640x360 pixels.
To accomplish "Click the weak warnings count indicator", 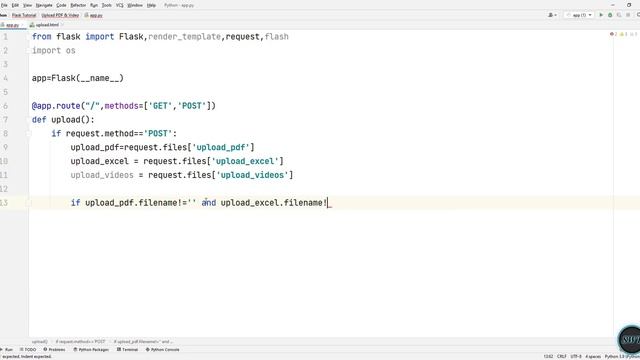I will (x=633, y=34).
